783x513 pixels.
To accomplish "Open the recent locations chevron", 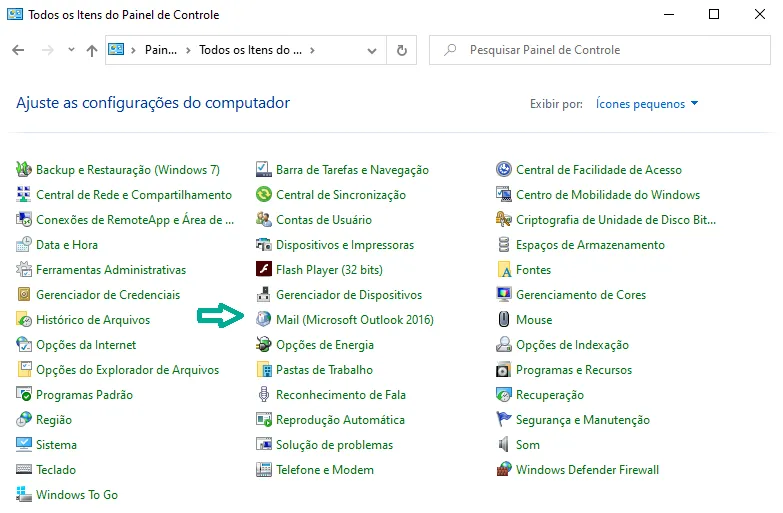I will pyautogui.click(x=71, y=49).
